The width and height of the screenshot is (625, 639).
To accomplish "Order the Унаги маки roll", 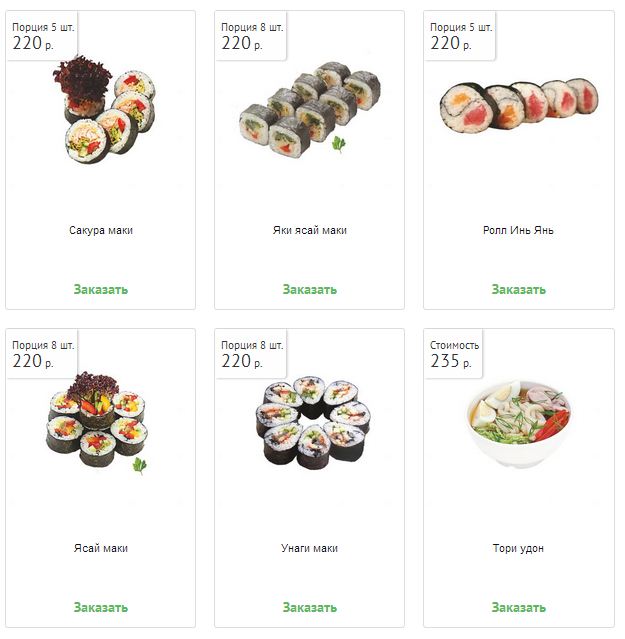I will click(310, 607).
